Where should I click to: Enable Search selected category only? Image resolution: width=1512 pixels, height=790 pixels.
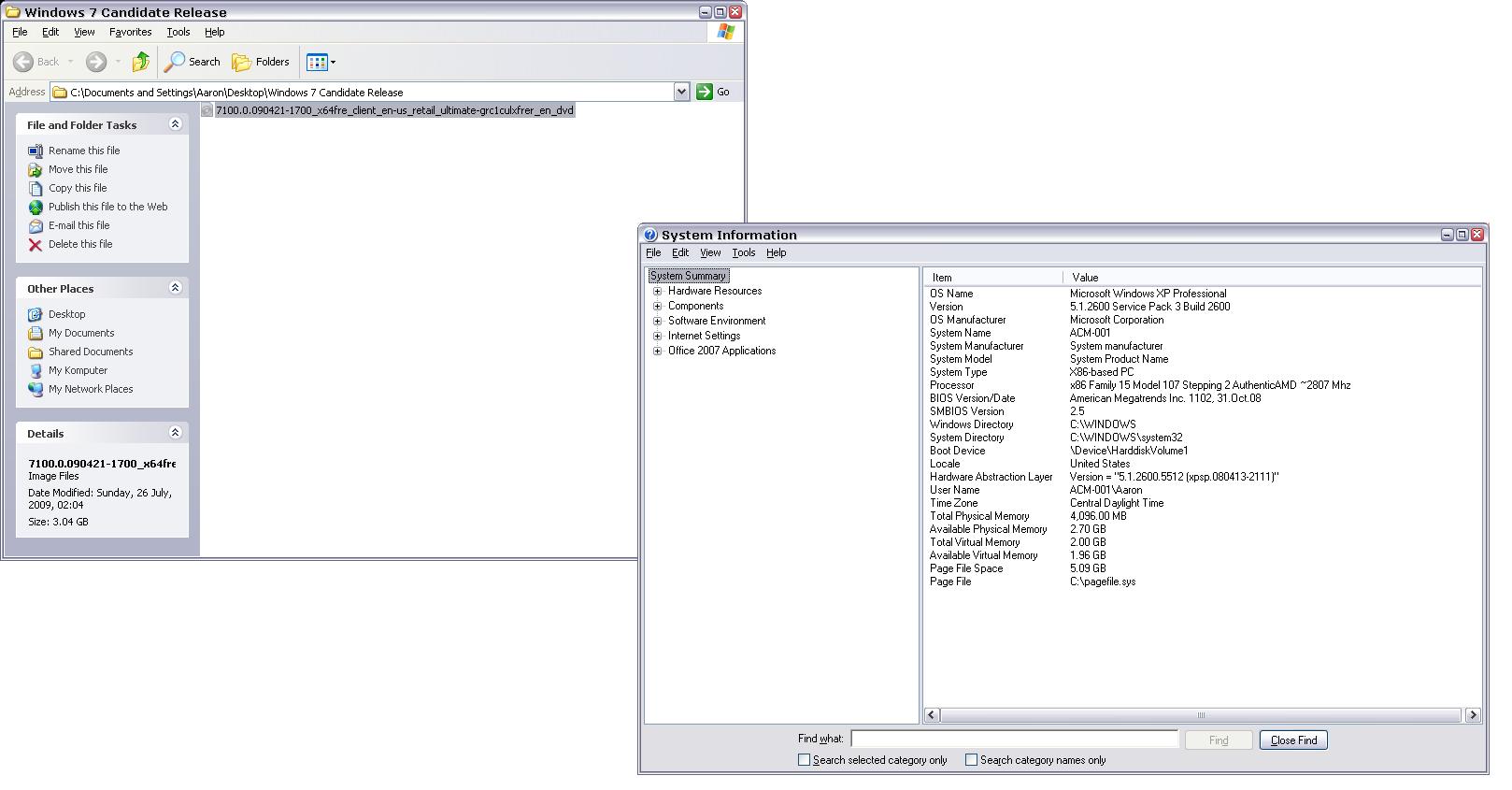click(x=804, y=760)
